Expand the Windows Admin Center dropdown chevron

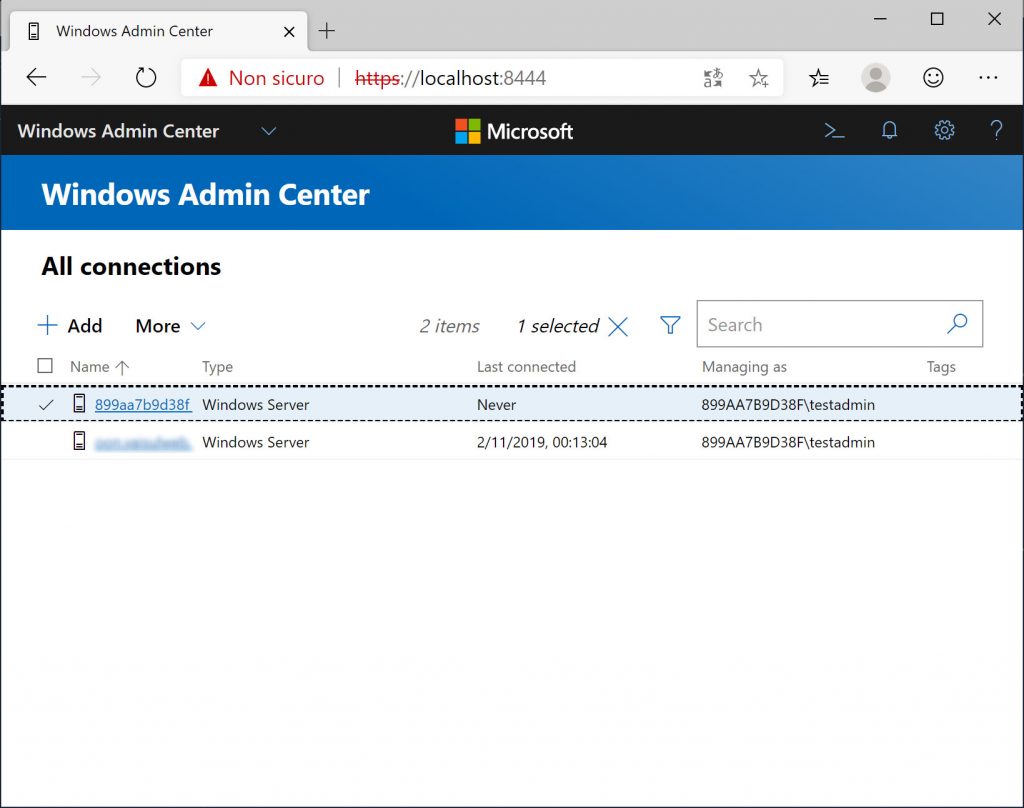pos(268,131)
